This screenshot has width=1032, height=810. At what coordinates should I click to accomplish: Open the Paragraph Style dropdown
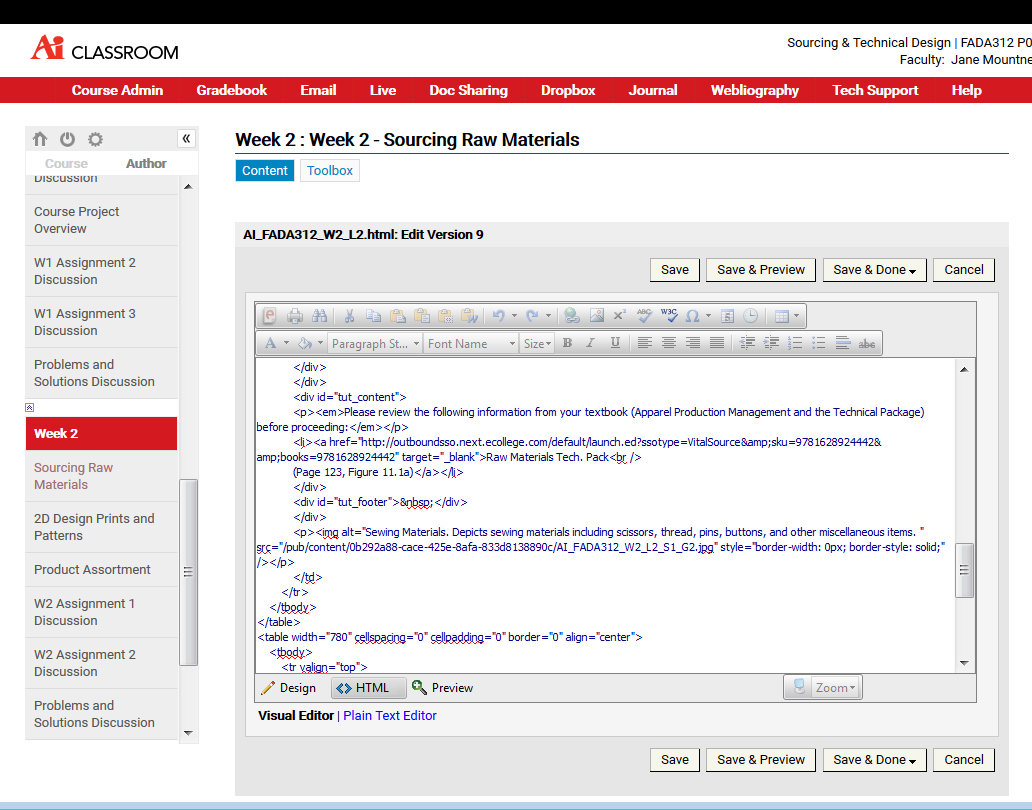(374, 343)
